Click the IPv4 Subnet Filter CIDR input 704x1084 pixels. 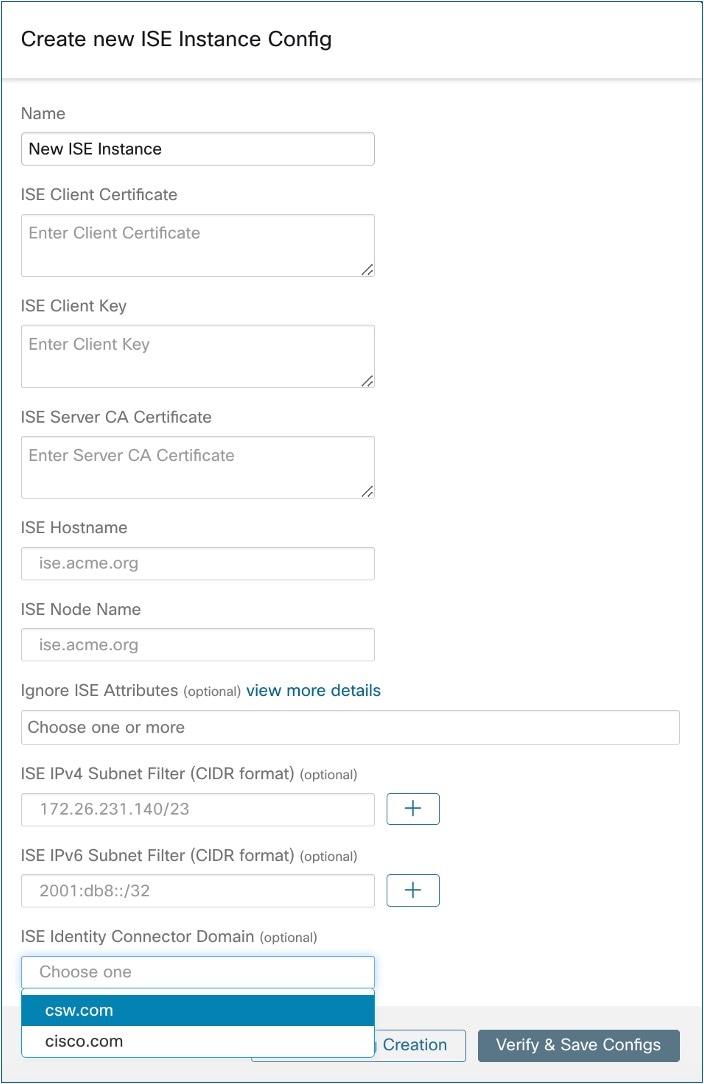click(198, 809)
